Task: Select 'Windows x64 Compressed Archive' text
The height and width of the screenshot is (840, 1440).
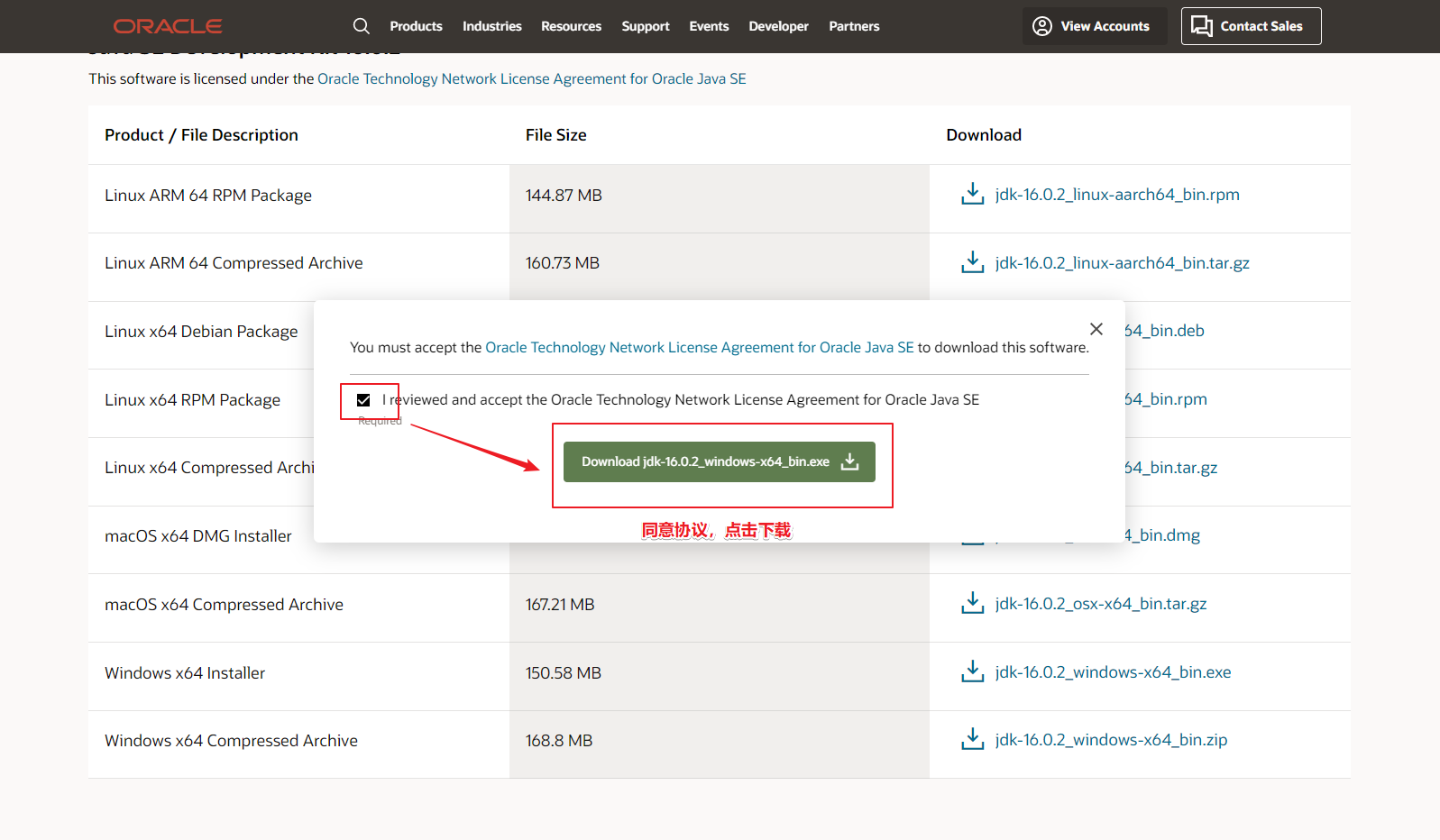Action: tap(231, 740)
